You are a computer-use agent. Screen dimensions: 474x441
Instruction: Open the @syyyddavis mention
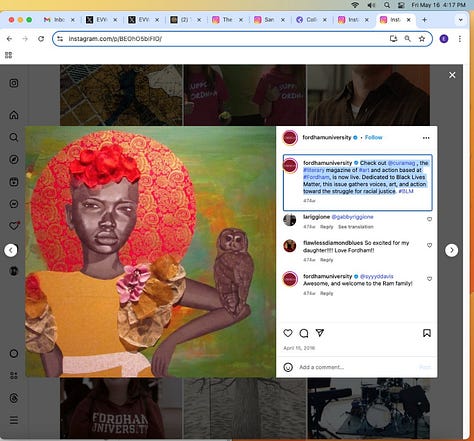pyautogui.click(x=377, y=276)
